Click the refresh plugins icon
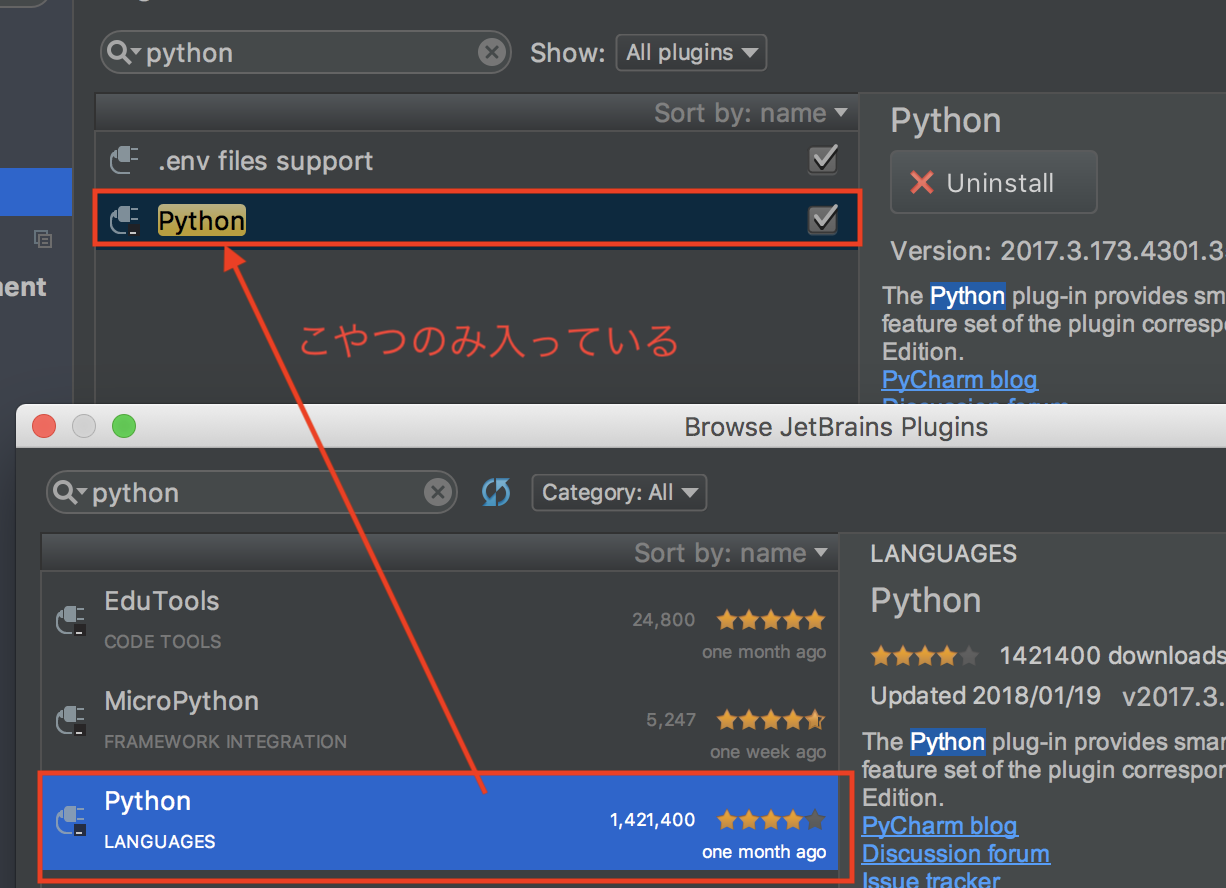This screenshot has height=888, width=1226. pyautogui.click(x=495, y=492)
